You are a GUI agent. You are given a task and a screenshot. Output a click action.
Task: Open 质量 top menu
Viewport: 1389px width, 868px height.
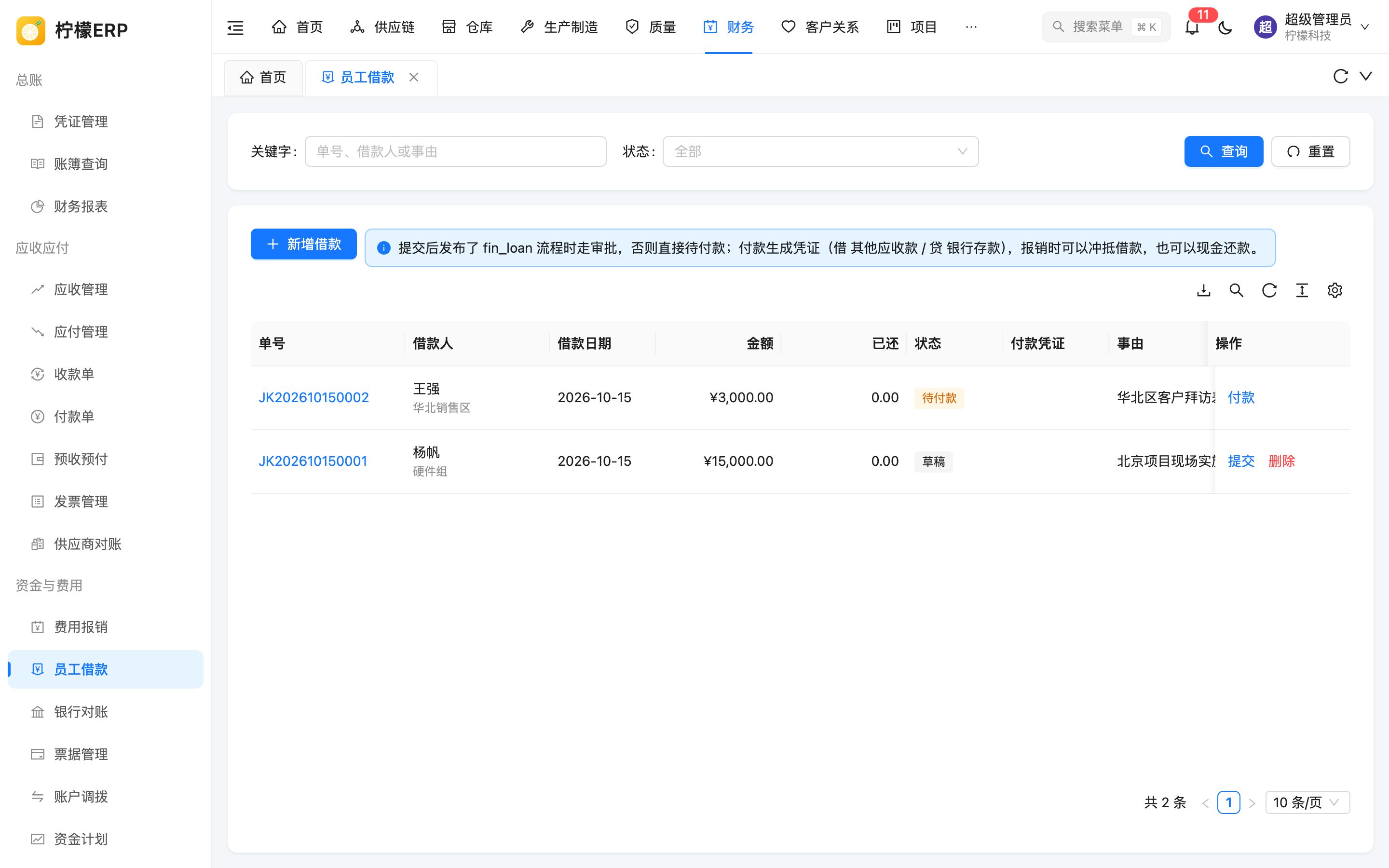click(x=650, y=27)
